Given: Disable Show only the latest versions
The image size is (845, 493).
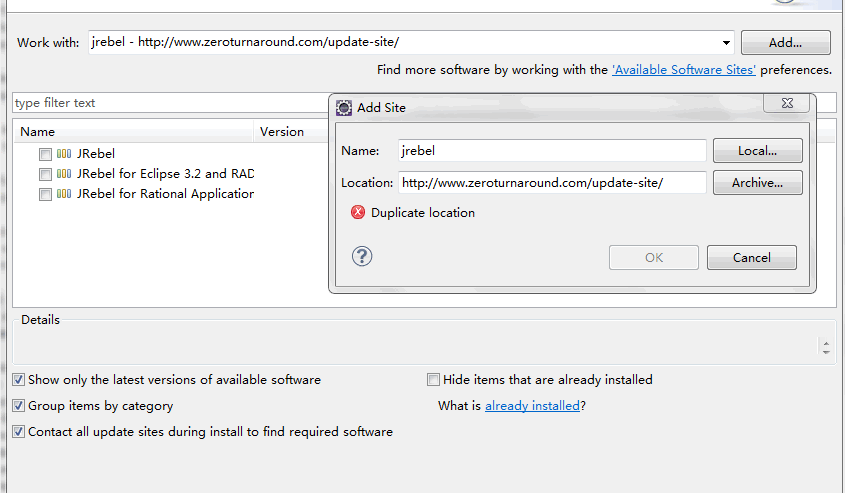Looking at the screenshot, I should pyautogui.click(x=19, y=380).
